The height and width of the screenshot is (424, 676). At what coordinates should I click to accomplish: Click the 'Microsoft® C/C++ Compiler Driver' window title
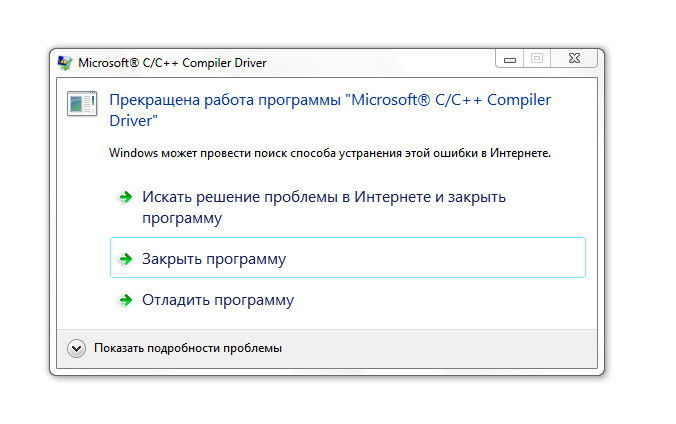pyautogui.click(x=172, y=63)
